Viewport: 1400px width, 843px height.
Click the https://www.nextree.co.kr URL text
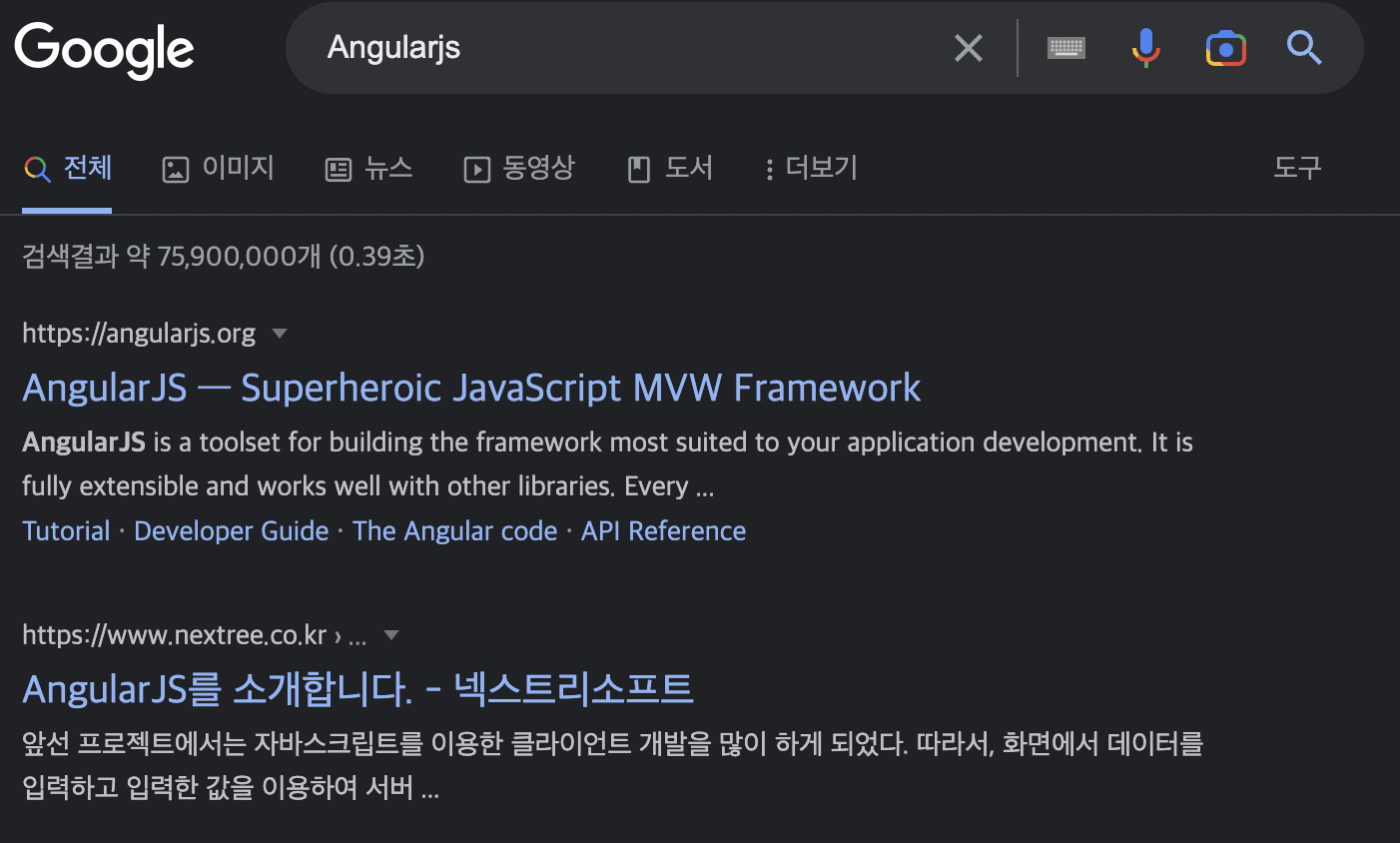click(175, 634)
